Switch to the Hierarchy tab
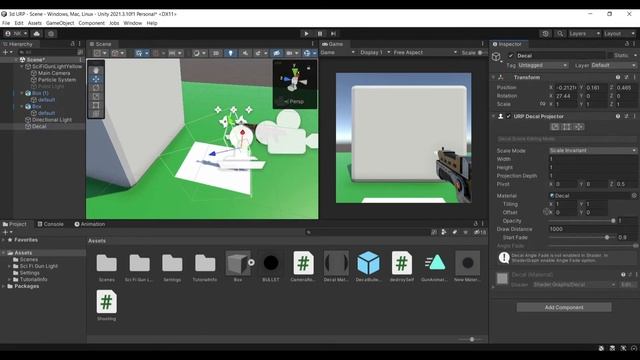This screenshot has height=360, width=640. (x=18, y=44)
